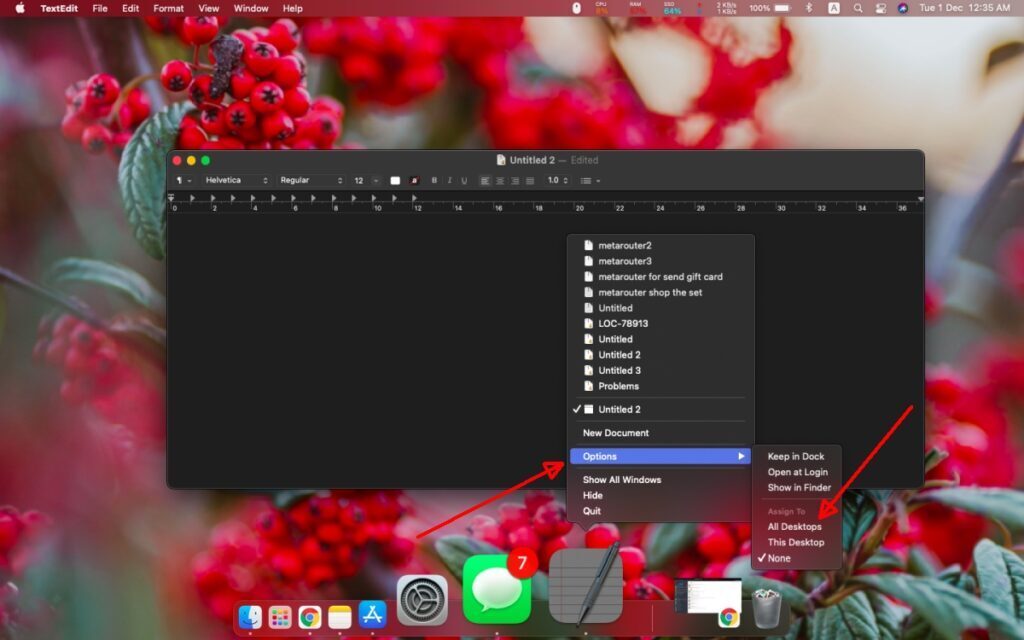Toggle underline formatting

coord(465,181)
